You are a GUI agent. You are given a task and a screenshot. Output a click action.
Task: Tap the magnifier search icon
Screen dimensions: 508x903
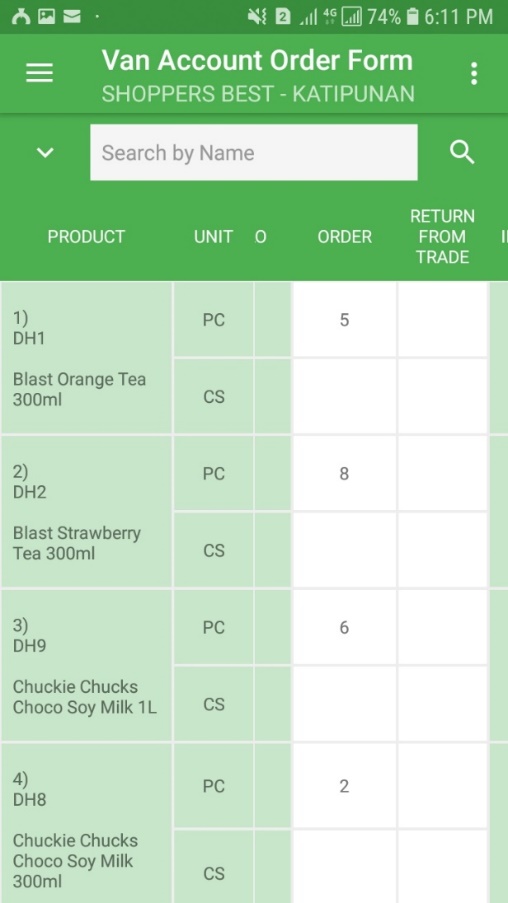pyautogui.click(x=462, y=153)
